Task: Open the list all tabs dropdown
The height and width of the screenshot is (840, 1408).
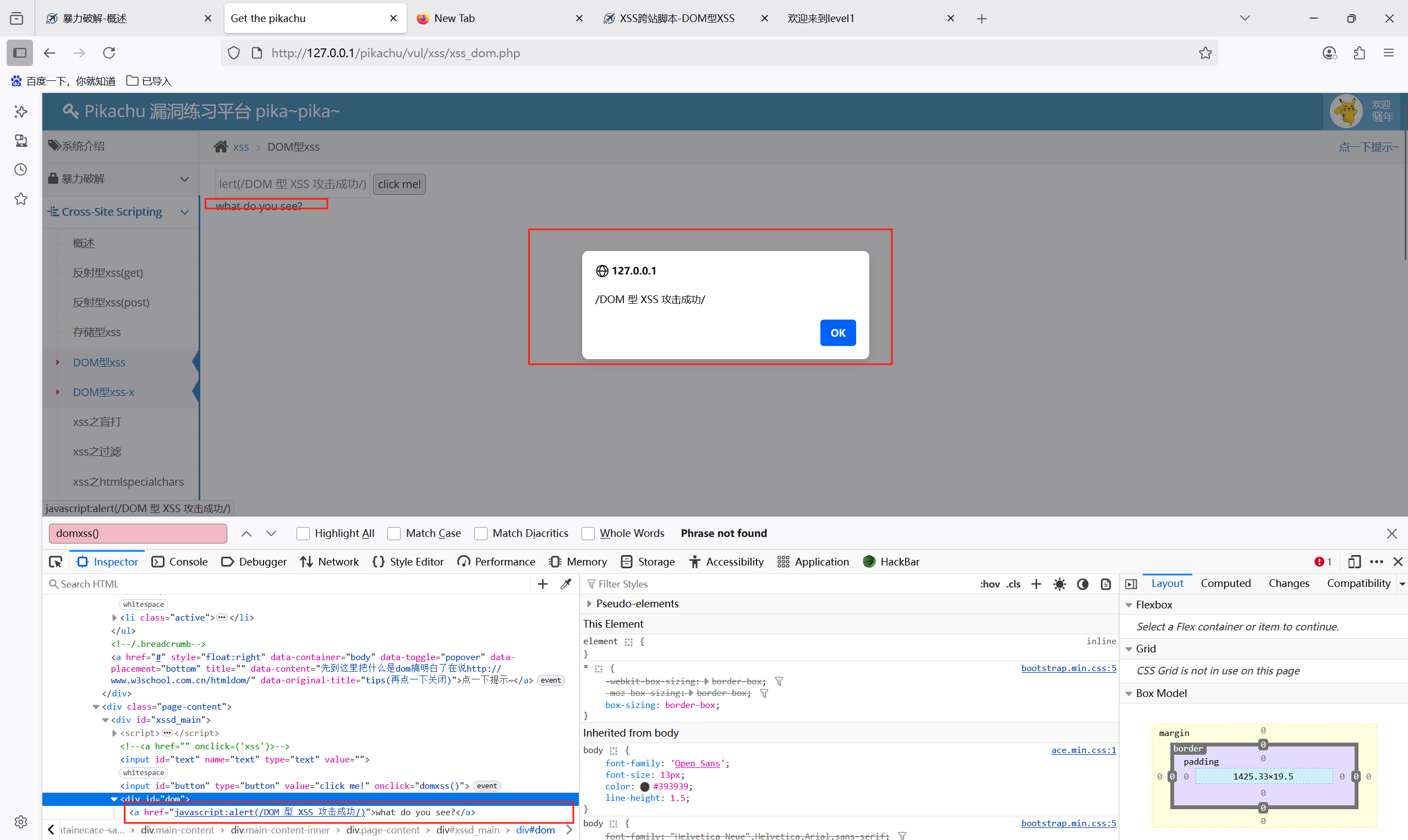Action: [x=1245, y=18]
